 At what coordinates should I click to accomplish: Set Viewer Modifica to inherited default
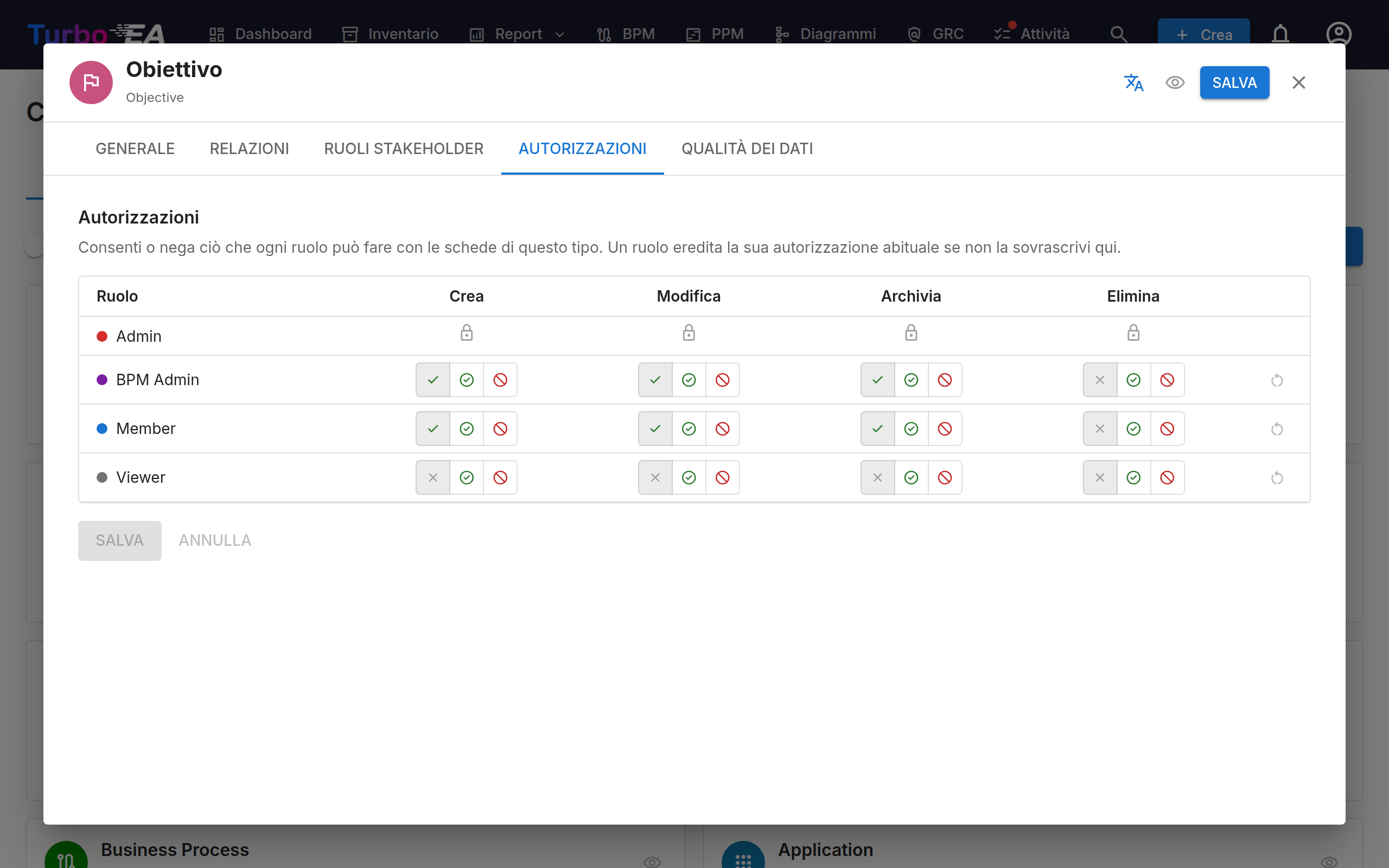(x=655, y=477)
